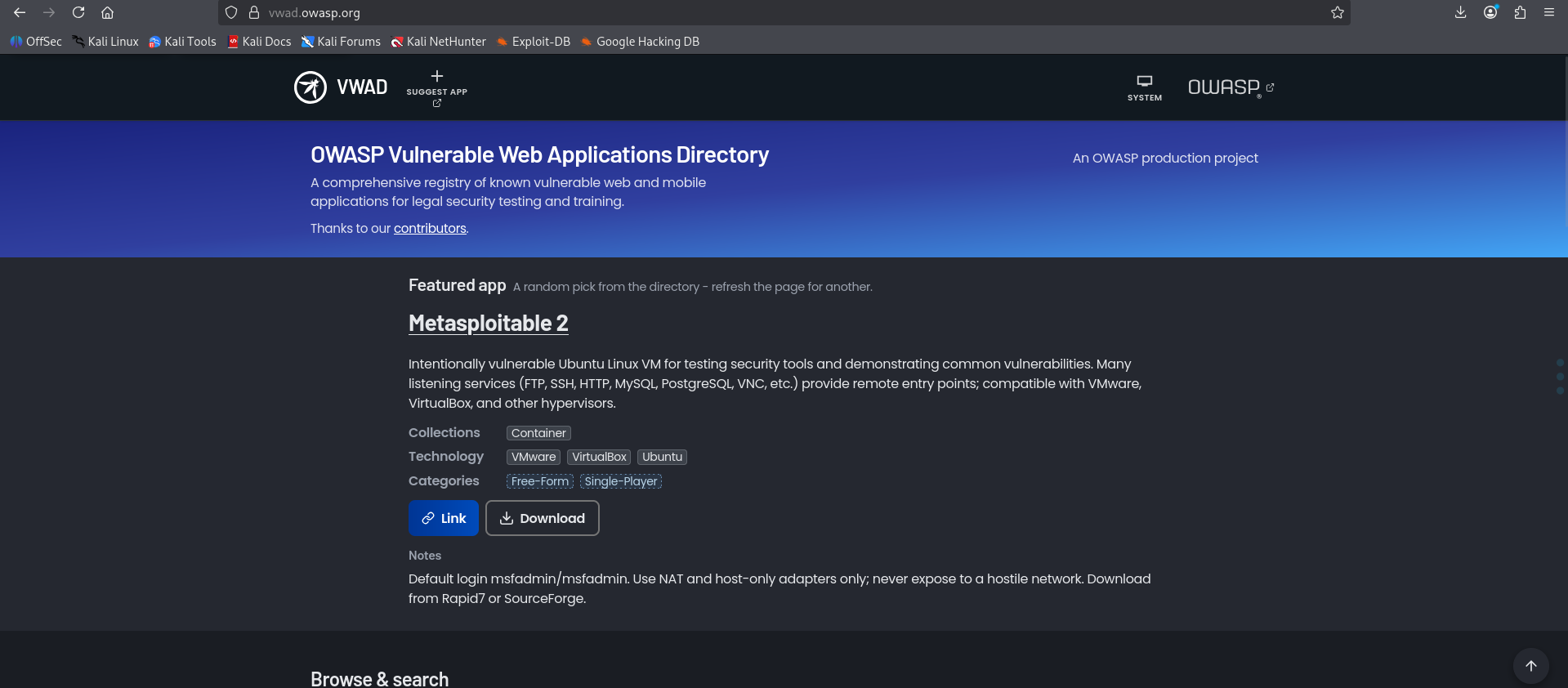Click the Technology label
The width and height of the screenshot is (1568, 688).
446,457
